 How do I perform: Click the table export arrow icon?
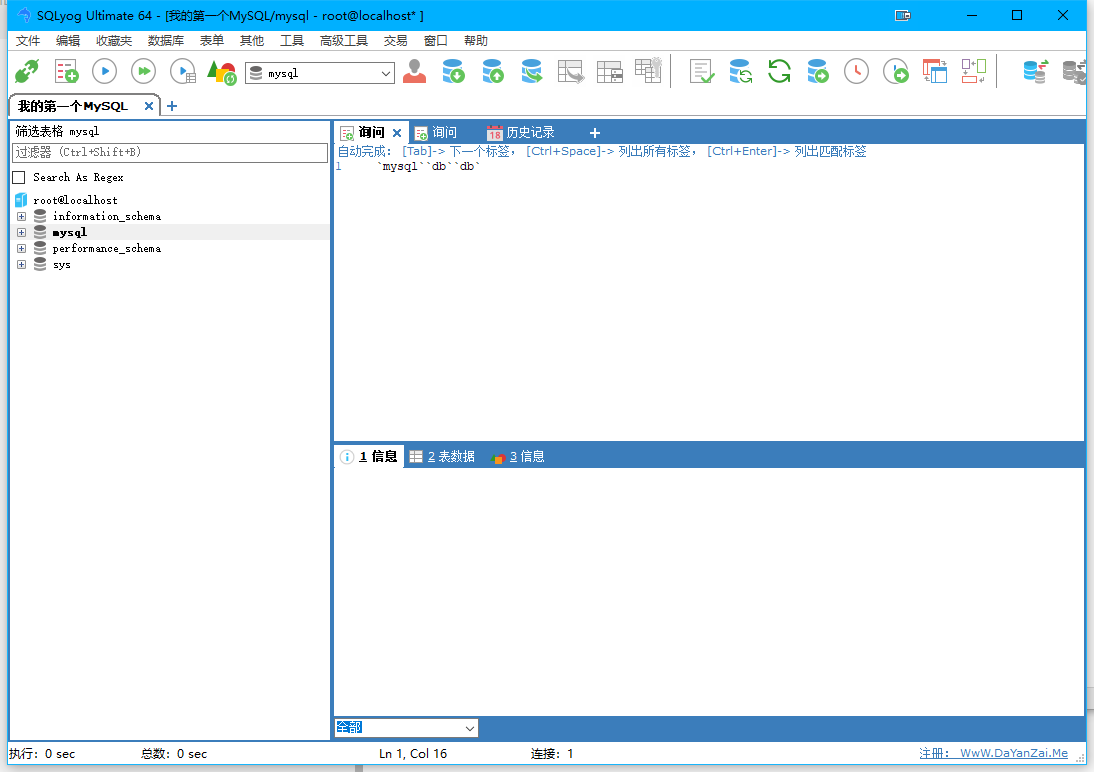pos(571,71)
